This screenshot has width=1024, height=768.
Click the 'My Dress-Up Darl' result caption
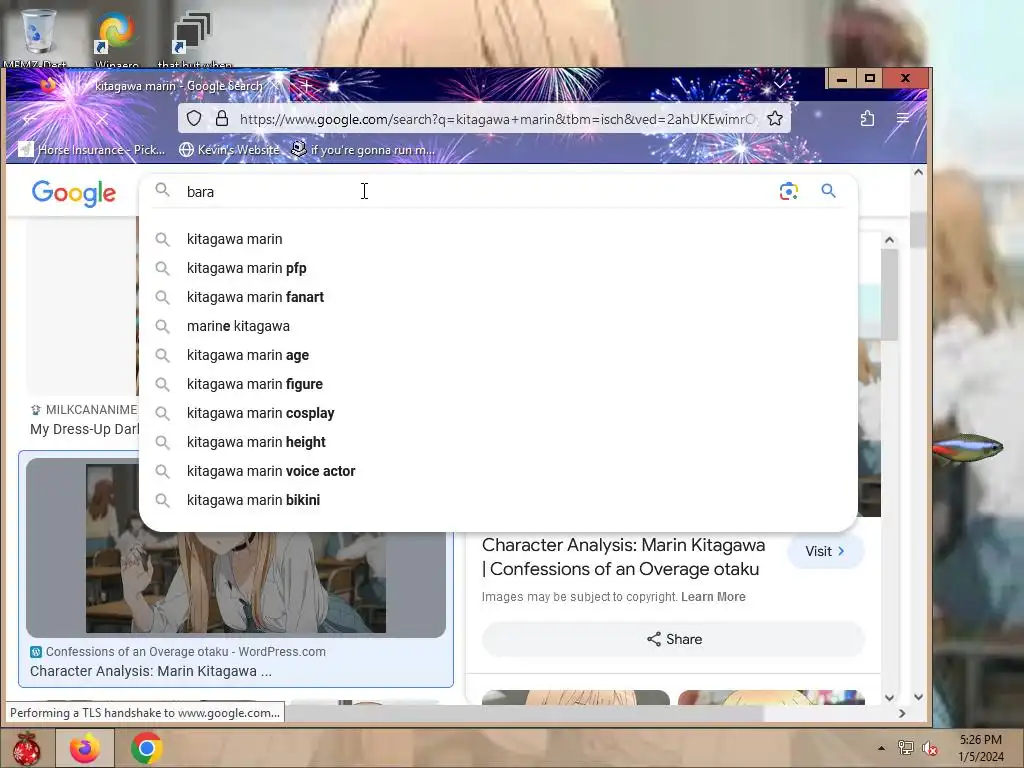pos(85,429)
